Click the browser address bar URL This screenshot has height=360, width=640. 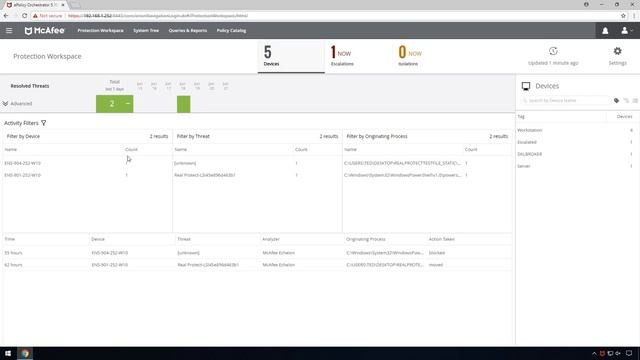[x=158, y=16]
